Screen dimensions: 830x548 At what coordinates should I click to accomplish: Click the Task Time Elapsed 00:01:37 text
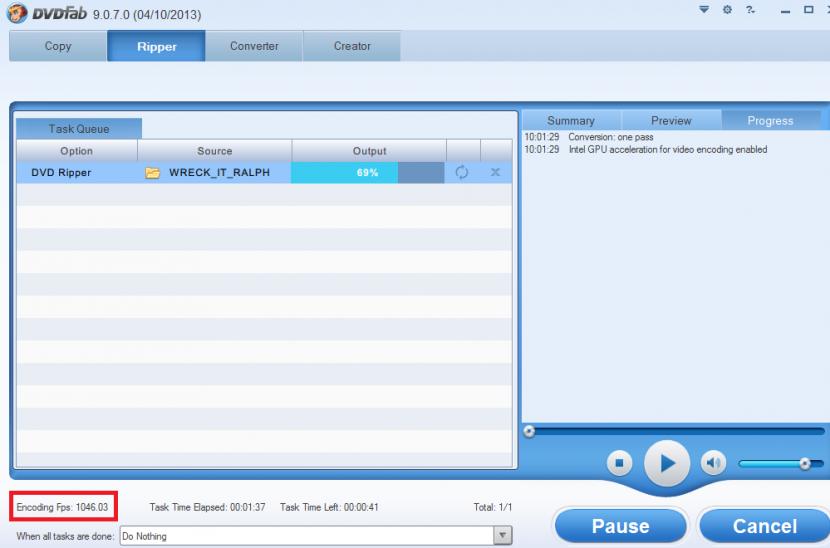point(208,507)
